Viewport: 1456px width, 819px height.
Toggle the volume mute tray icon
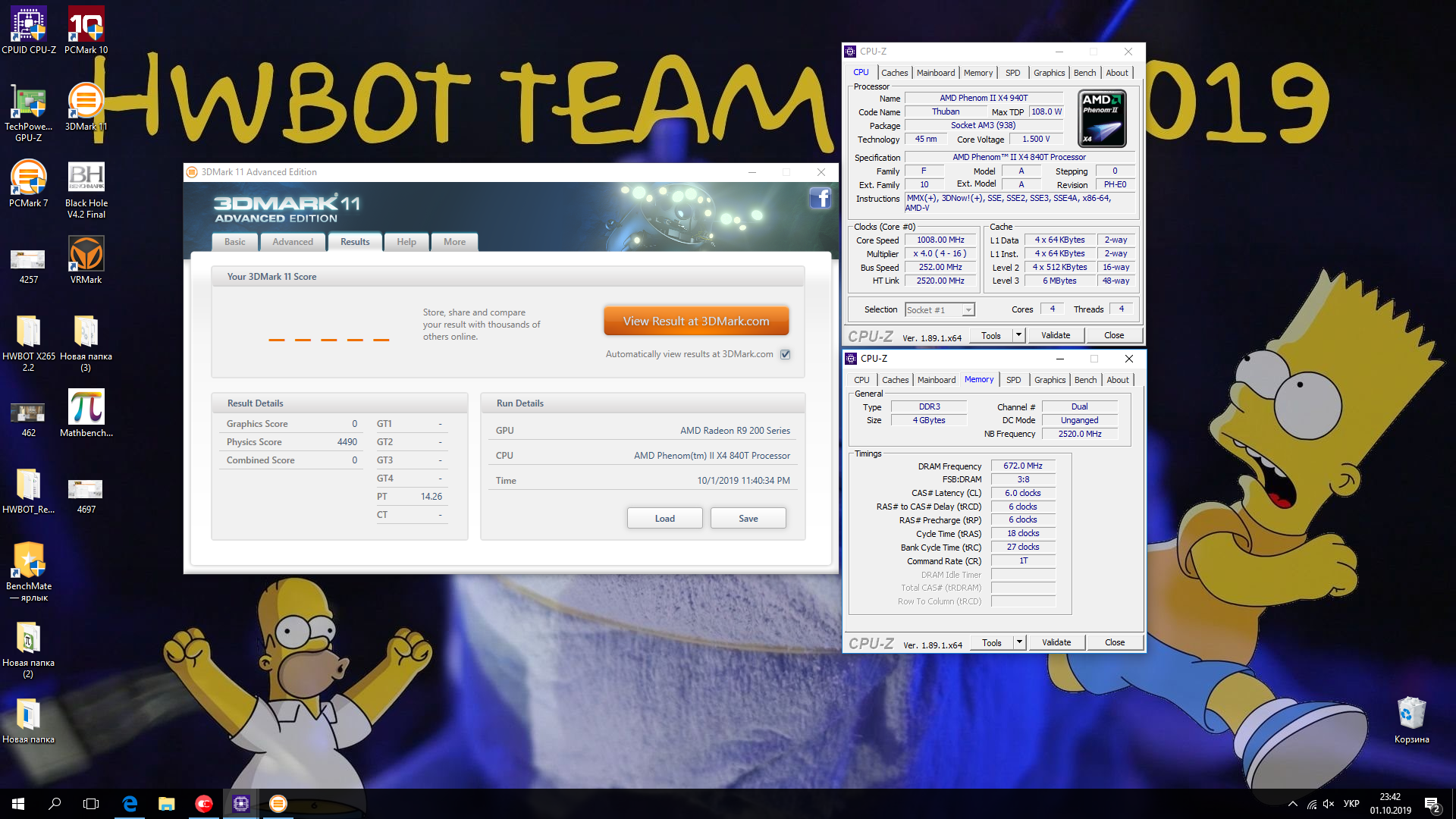[1329, 804]
